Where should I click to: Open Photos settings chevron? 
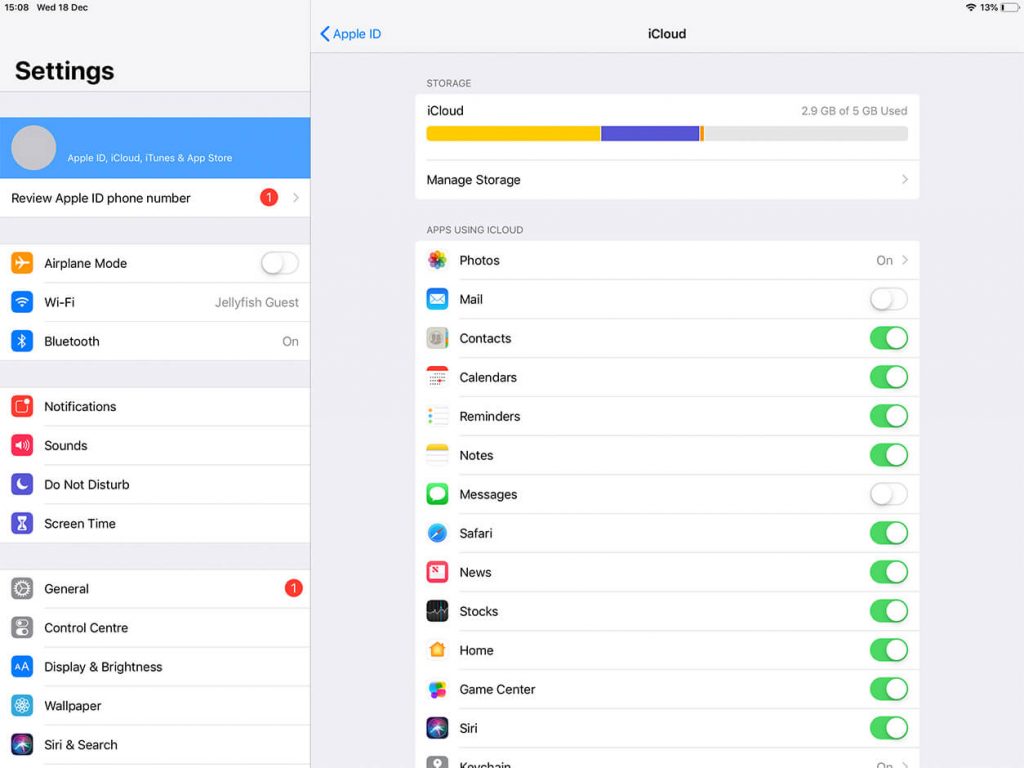904,260
